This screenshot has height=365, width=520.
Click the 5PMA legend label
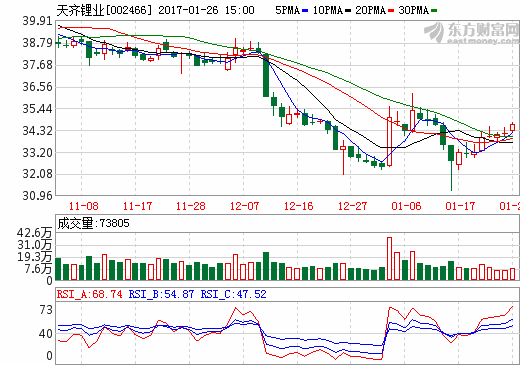[287, 10]
